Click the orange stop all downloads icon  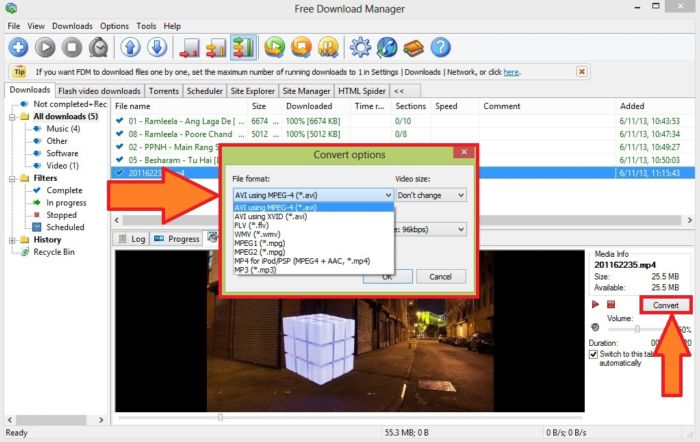click(x=302, y=47)
